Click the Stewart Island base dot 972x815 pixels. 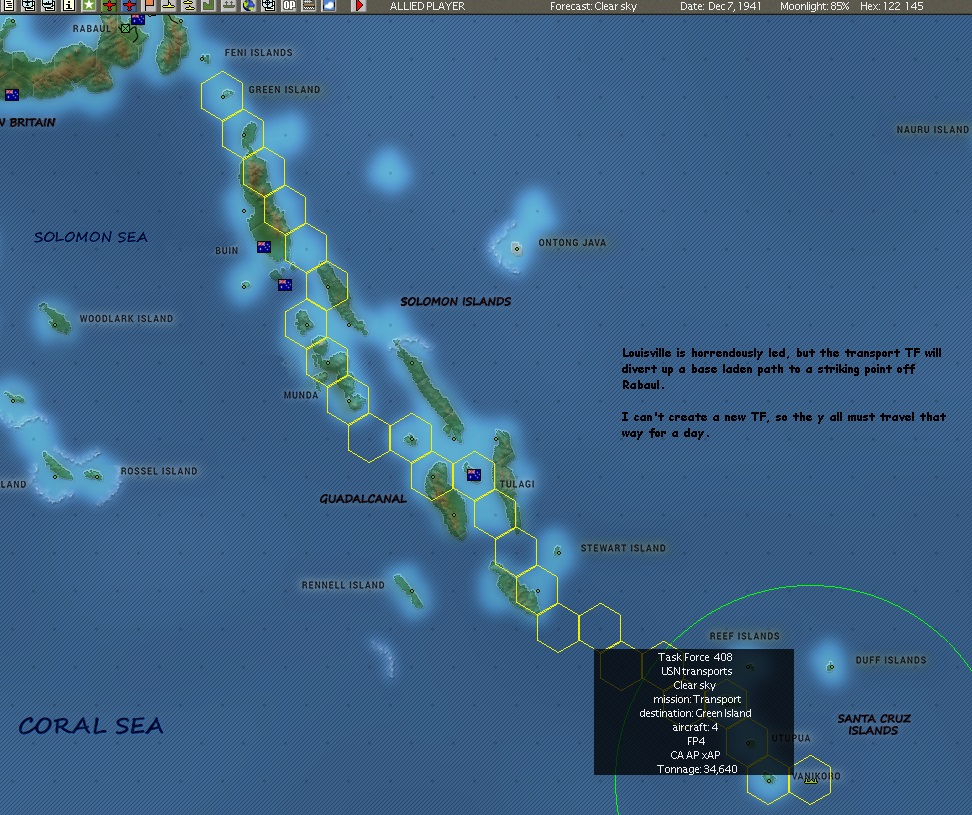pyautogui.click(x=557, y=551)
